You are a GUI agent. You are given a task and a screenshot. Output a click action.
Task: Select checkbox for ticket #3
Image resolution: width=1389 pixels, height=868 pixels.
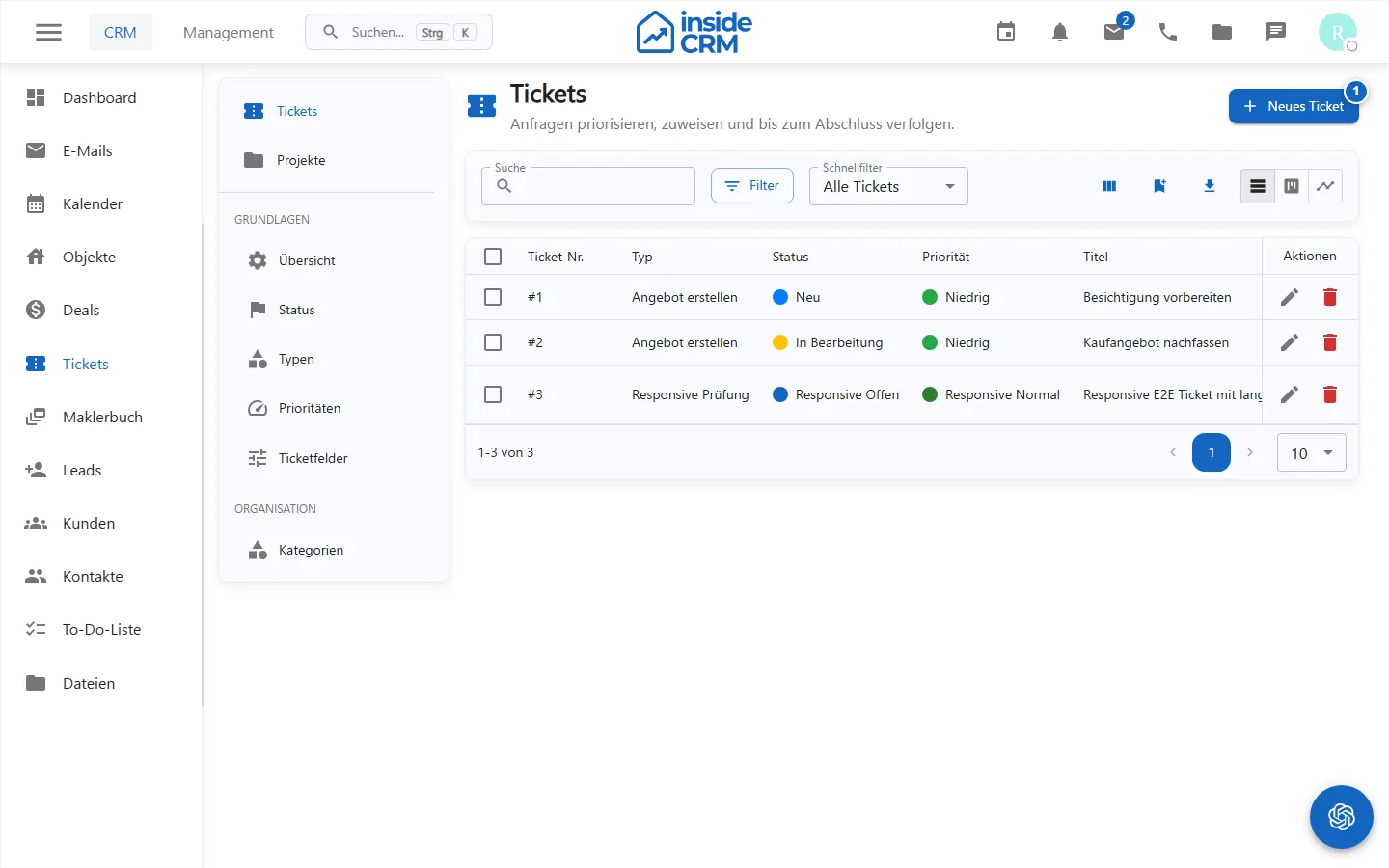(493, 394)
